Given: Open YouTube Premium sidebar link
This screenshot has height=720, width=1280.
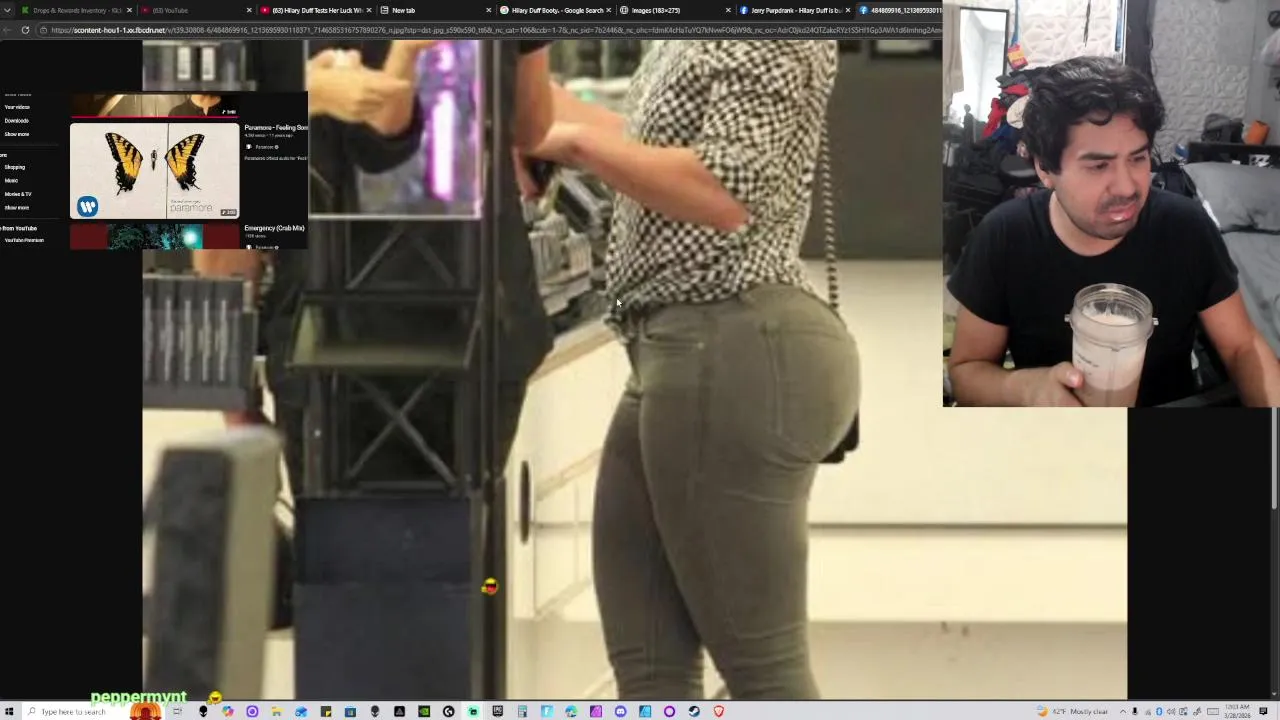Looking at the screenshot, I should pos(24,240).
